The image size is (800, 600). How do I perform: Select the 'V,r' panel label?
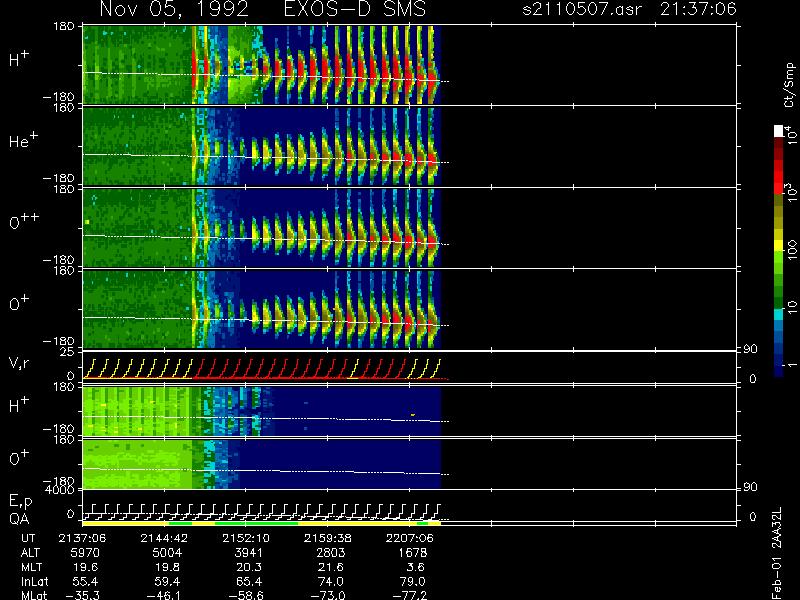(x=20, y=363)
